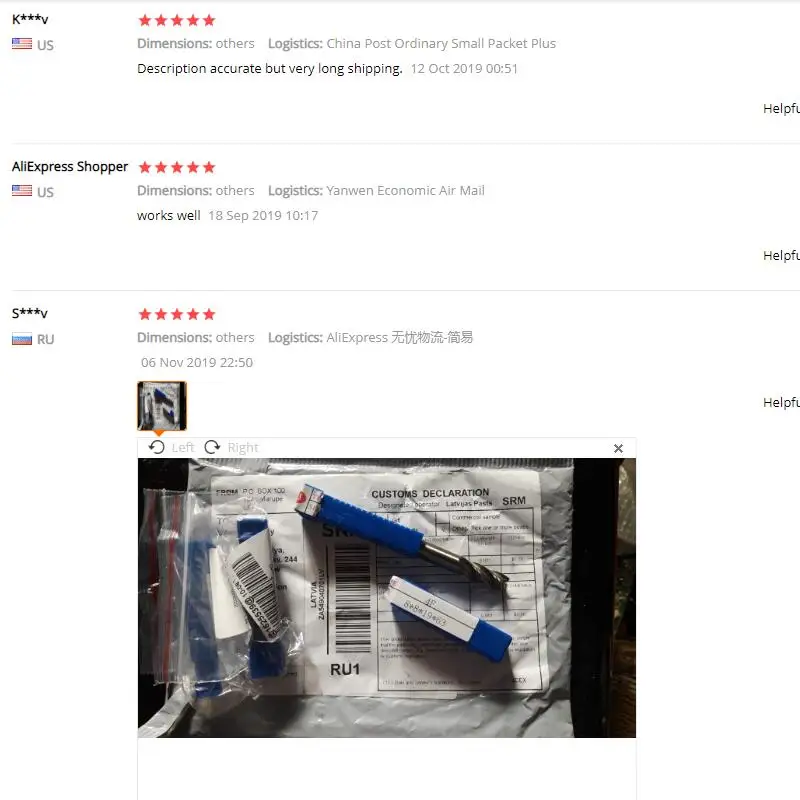This screenshot has height=800, width=800.
Task: Close the enlarged review photo viewer
Action: coord(618,448)
